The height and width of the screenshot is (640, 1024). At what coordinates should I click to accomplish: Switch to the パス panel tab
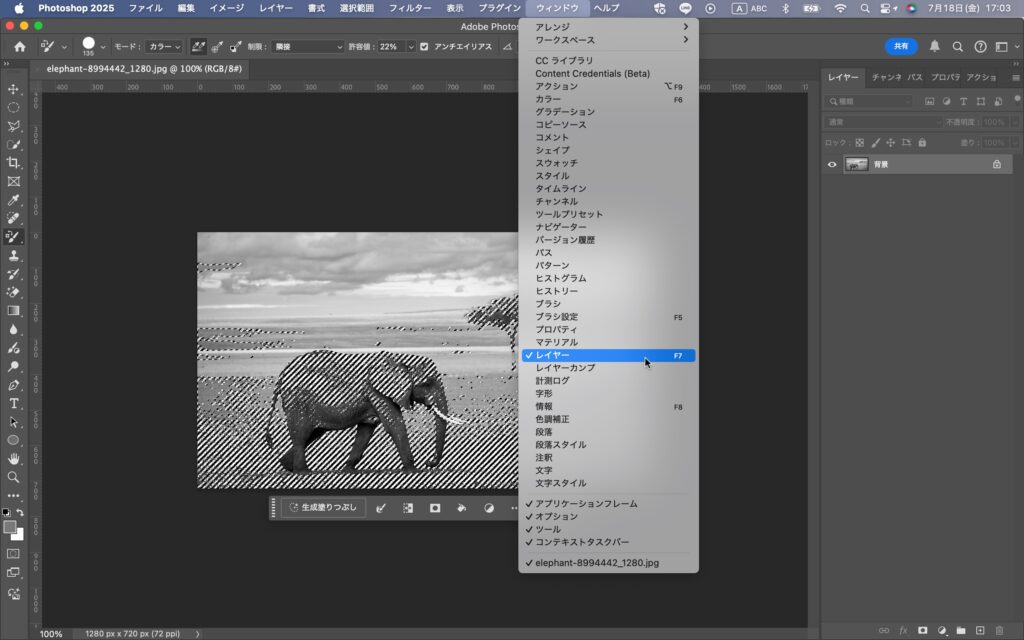click(x=915, y=77)
